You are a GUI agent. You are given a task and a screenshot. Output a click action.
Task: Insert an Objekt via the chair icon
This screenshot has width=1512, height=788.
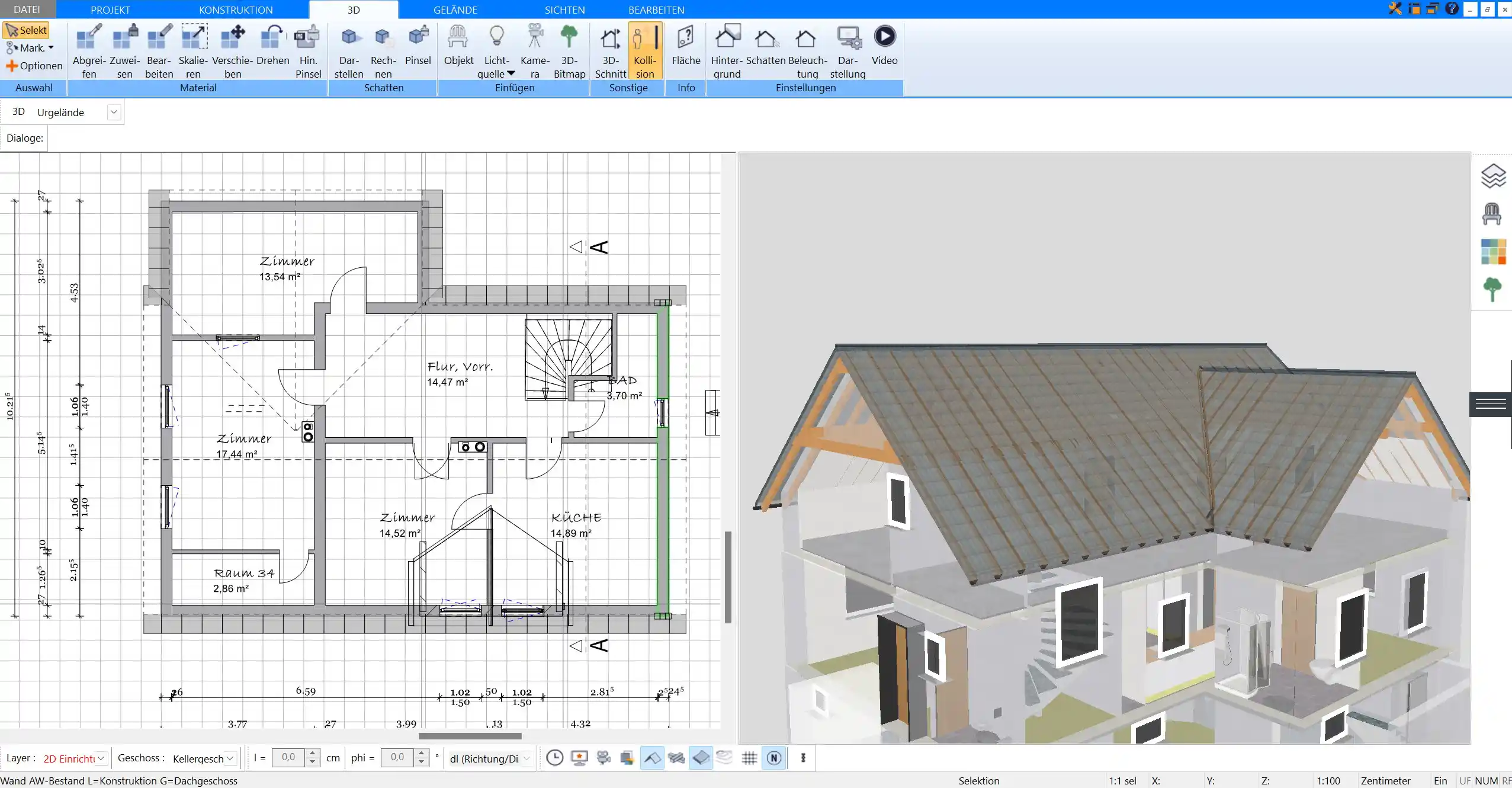[458, 45]
